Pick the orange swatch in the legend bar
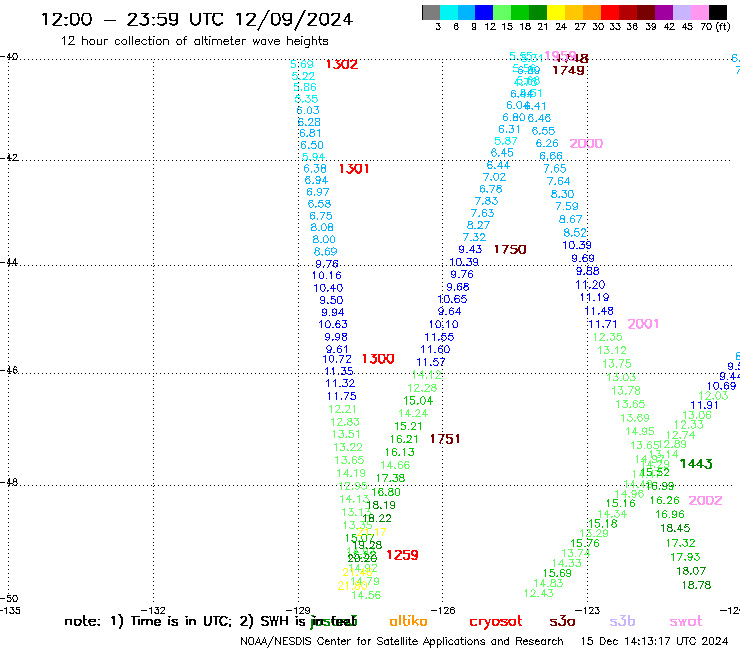This screenshot has width=740, height=650. 592,12
